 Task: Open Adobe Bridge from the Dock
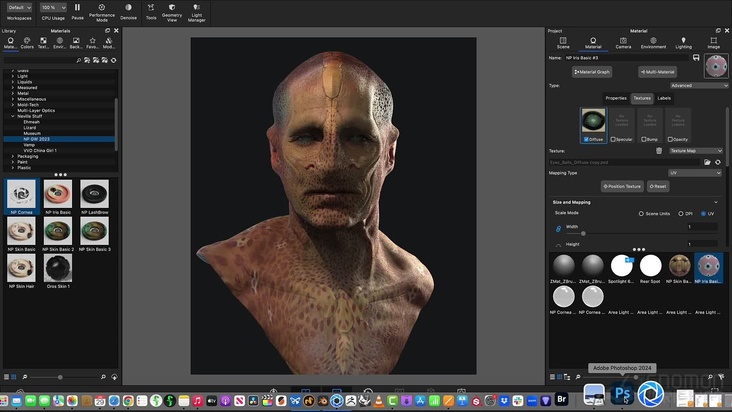(562, 399)
